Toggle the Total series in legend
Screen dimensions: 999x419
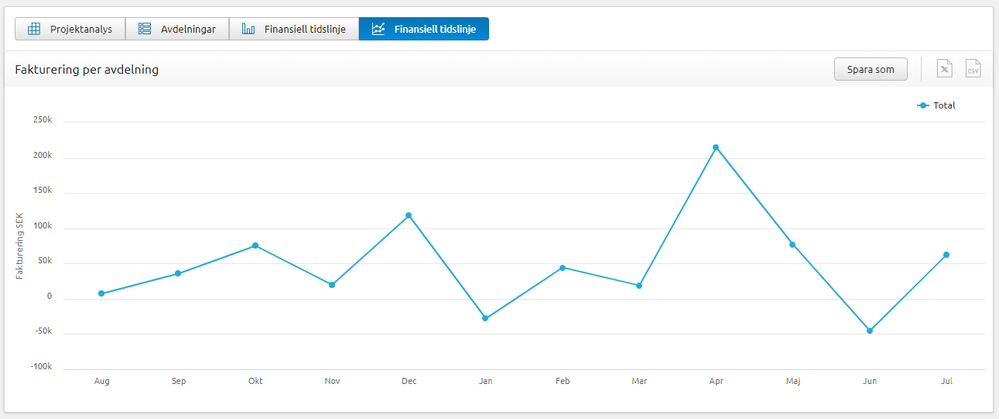[936, 104]
